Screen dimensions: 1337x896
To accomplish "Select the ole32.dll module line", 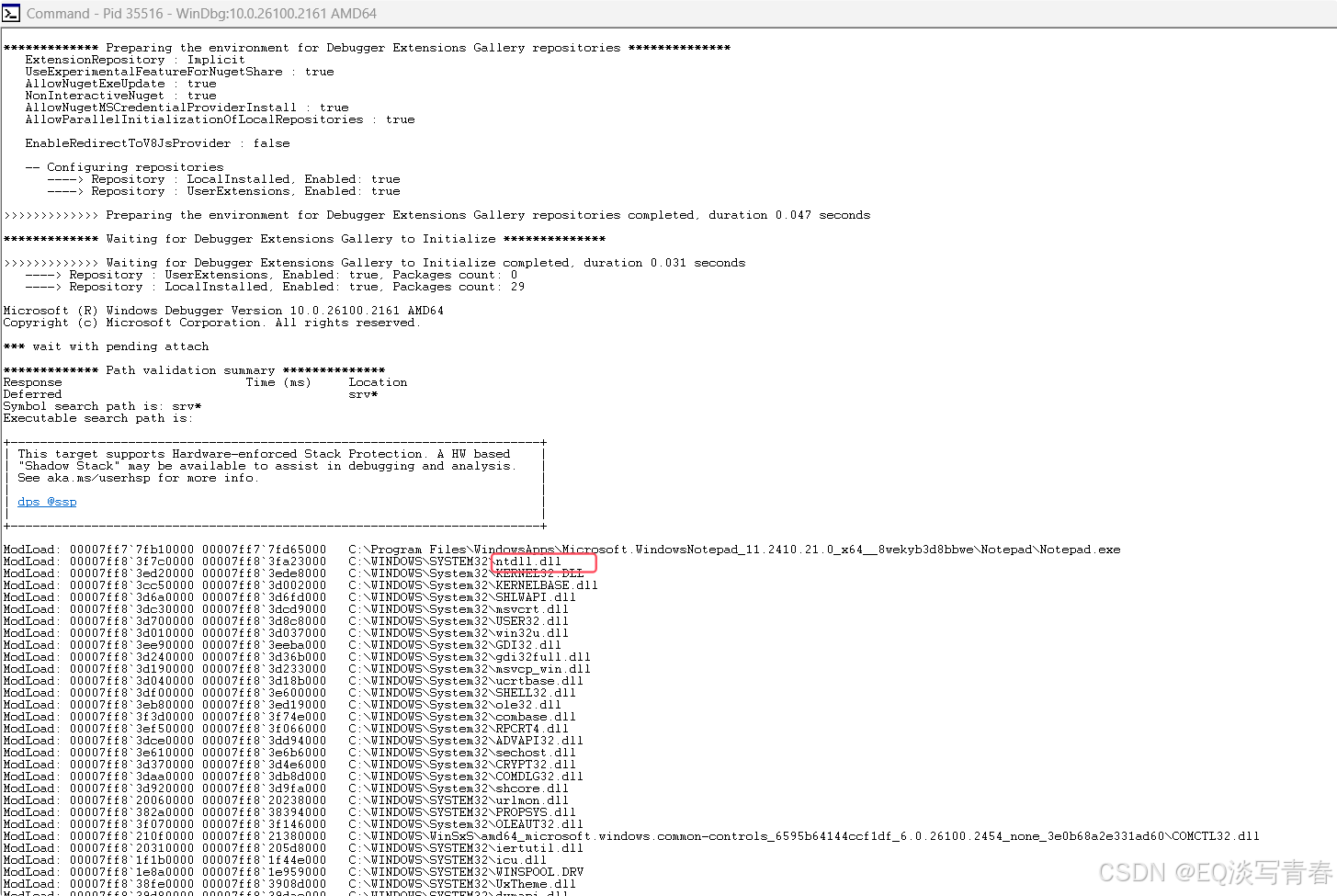I will (282, 705).
